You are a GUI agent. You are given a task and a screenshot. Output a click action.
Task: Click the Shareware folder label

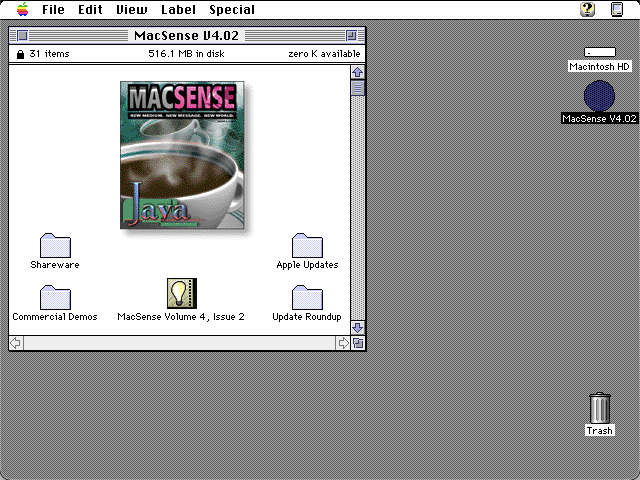pos(55,264)
